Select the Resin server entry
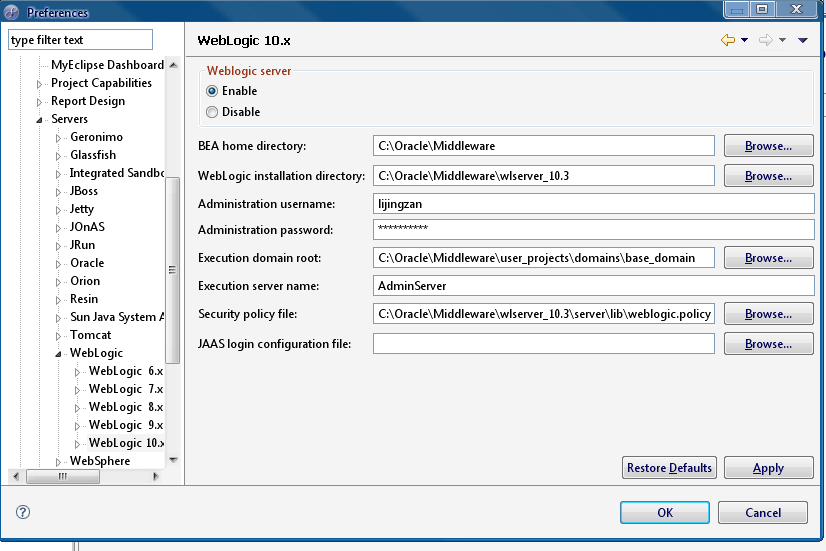The height and width of the screenshot is (551, 826). point(84,299)
